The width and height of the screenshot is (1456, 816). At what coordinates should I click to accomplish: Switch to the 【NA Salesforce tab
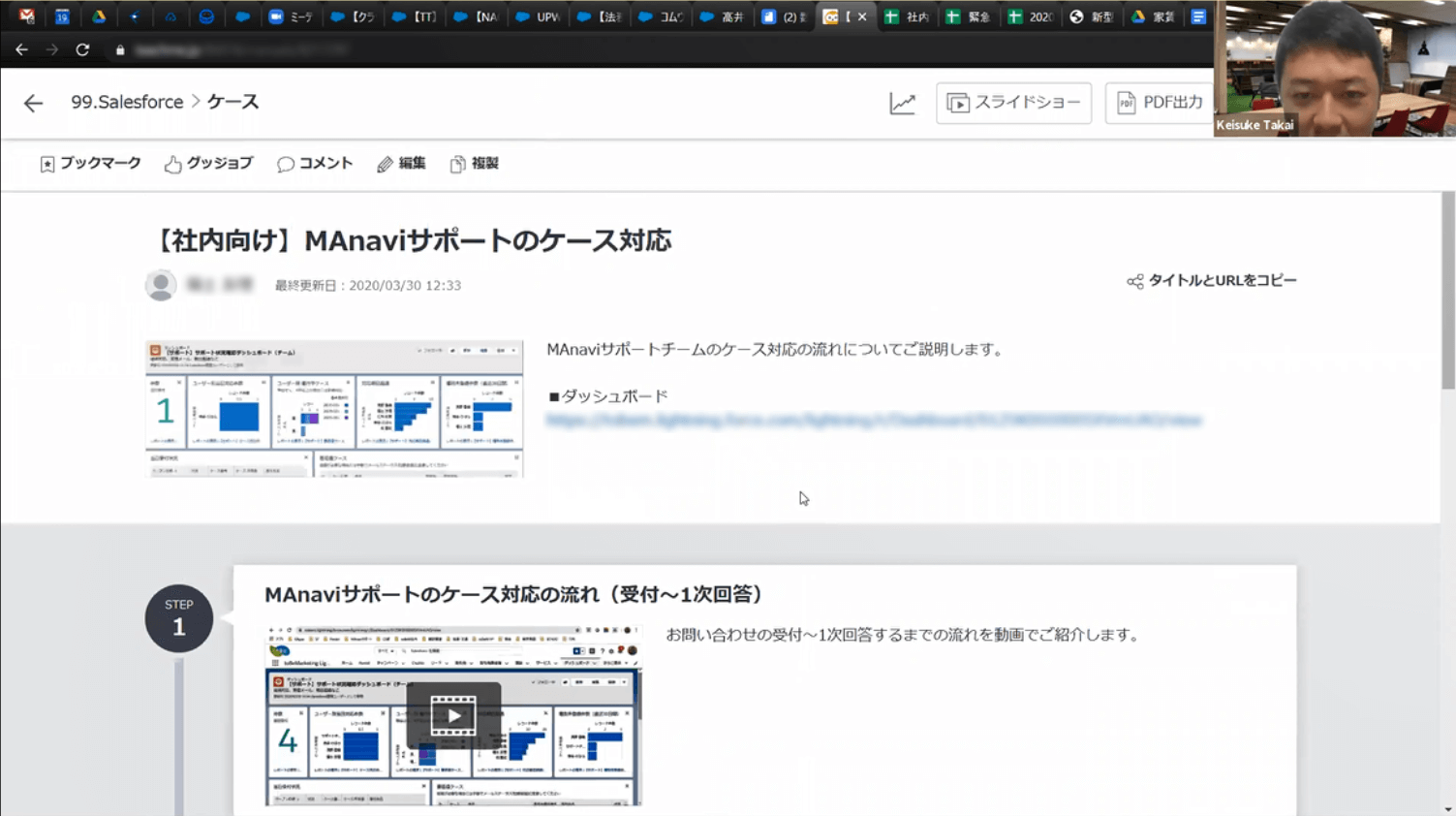tap(476, 16)
